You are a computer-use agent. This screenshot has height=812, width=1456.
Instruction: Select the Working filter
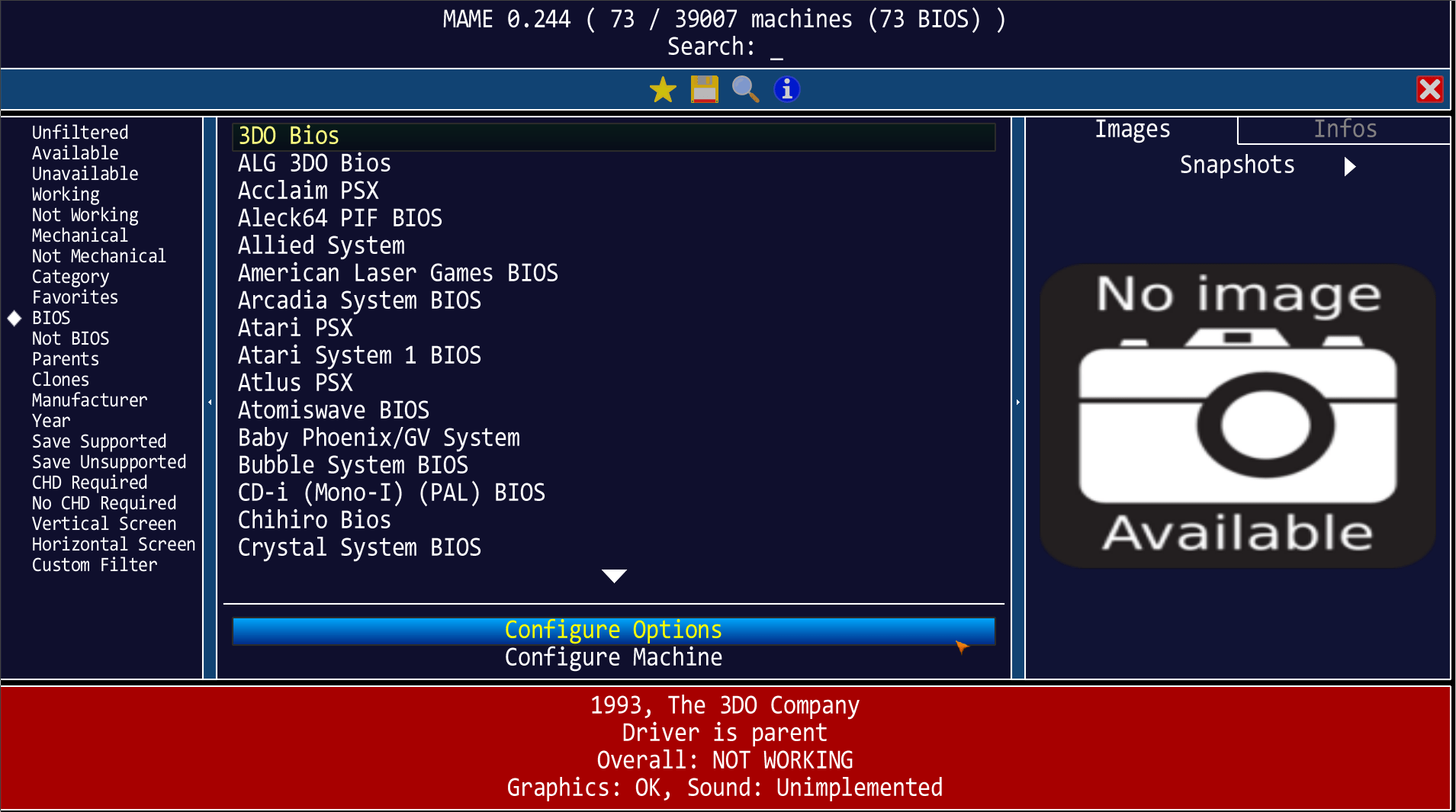coord(66,194)
